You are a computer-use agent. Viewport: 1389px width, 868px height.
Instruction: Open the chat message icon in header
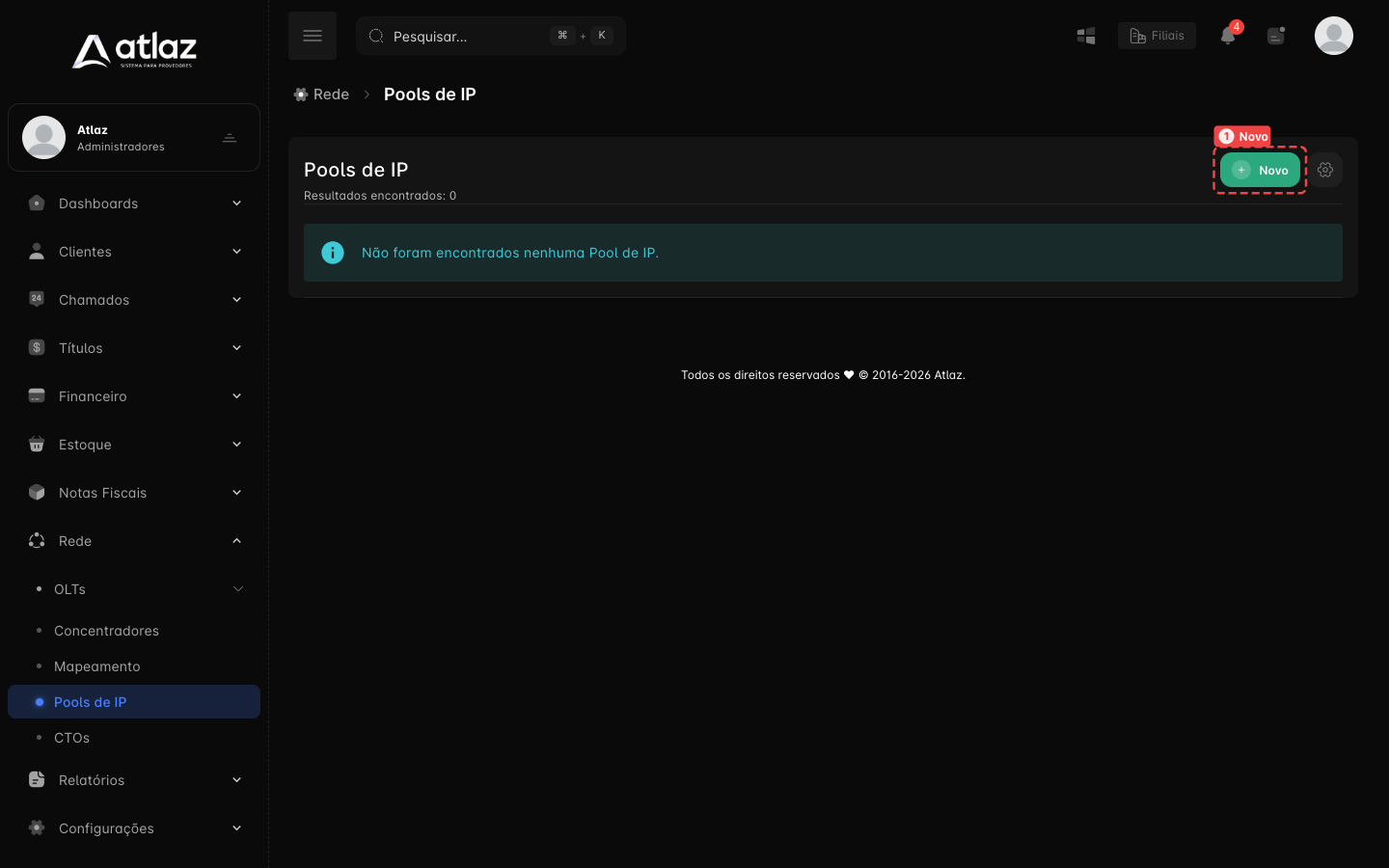point(1275,36)
